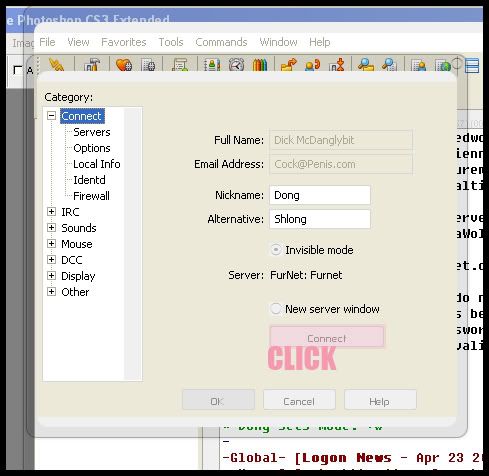Enable the New server window option
The height and width of the screenshot is (476, 489).
coord(276,308)
